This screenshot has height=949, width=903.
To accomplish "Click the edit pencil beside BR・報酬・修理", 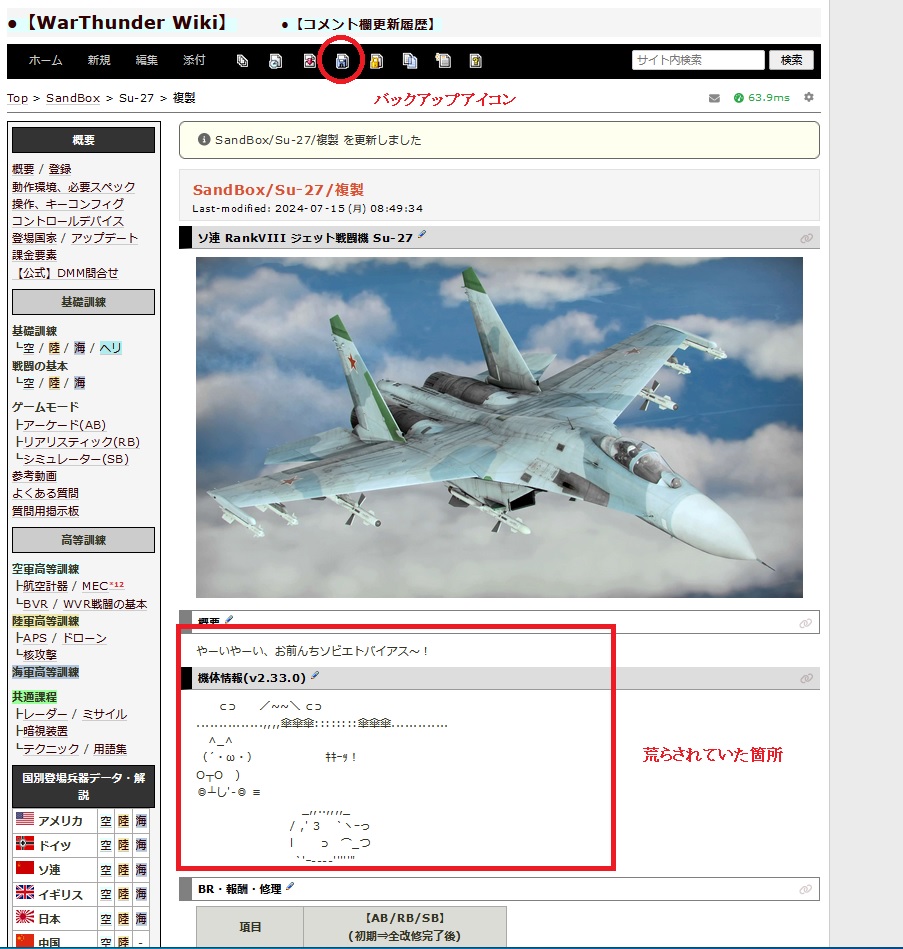I will pos(290,886).
